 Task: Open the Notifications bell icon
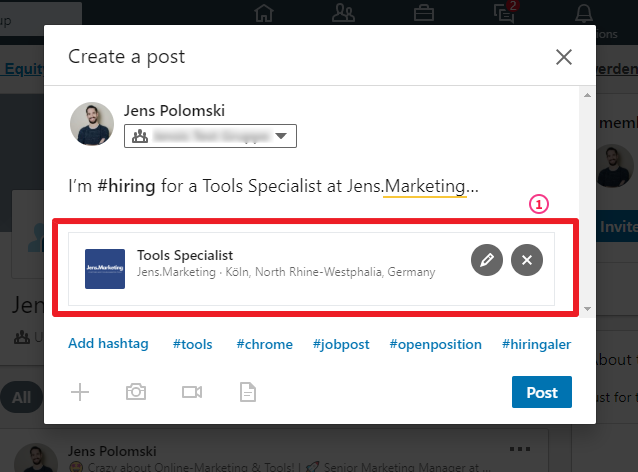[584, 13]
